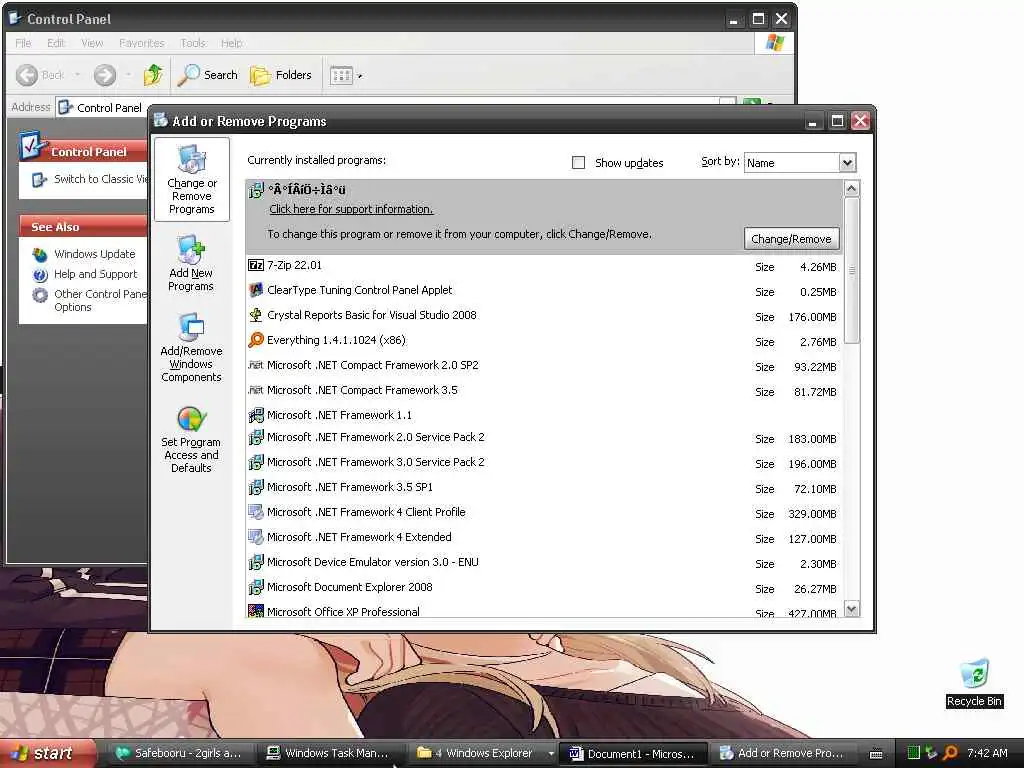Open Windows Explorer taskbar group dropdown
The height and width of the screenshot is (768, 1024).
(x=551, y=753)
